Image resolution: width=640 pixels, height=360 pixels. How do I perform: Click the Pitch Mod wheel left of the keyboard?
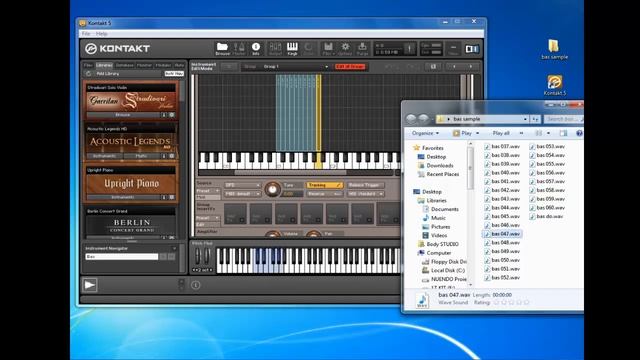[x=198, y=256]
